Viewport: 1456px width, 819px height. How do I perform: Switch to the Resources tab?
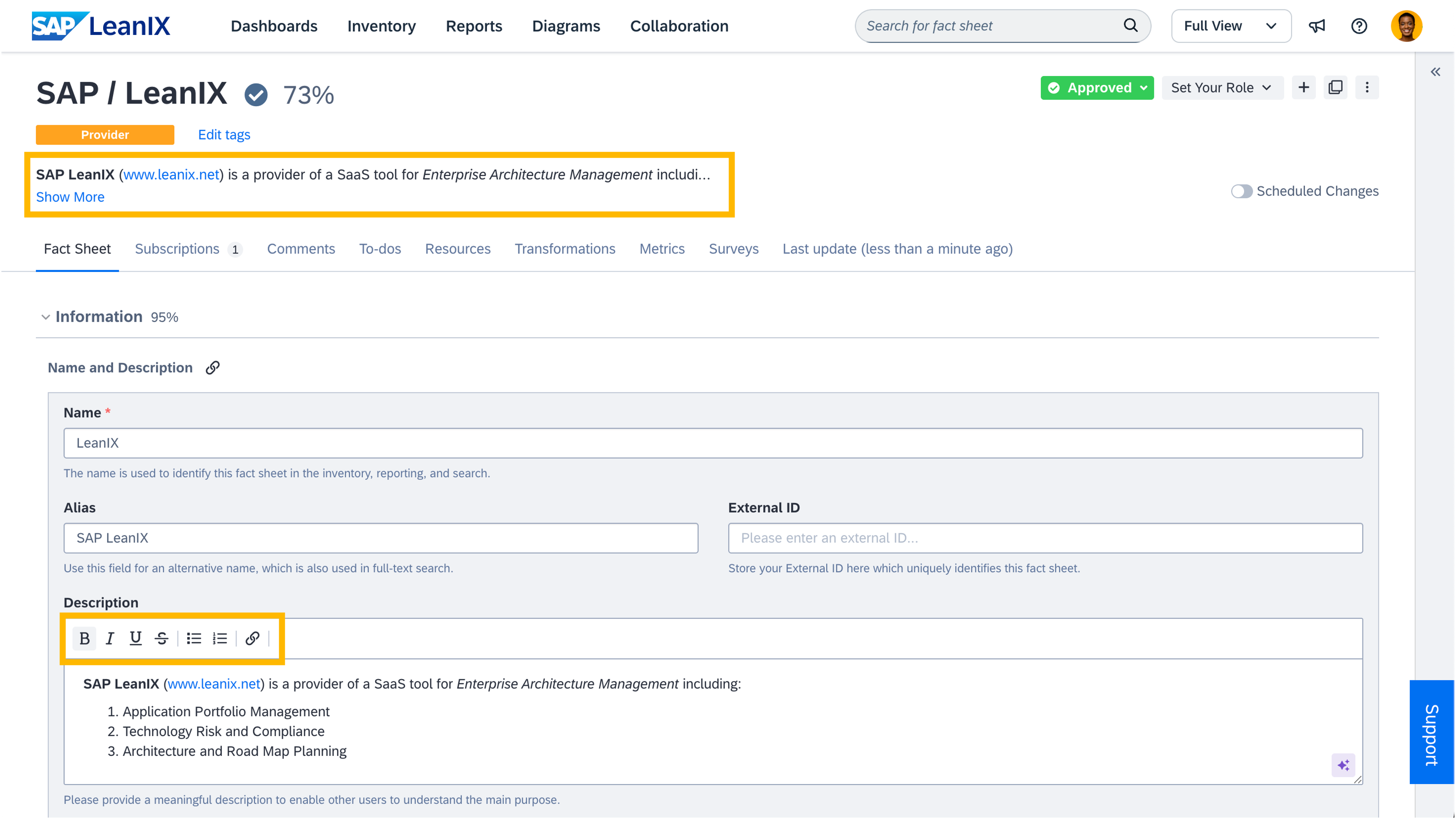pos(458,249)
